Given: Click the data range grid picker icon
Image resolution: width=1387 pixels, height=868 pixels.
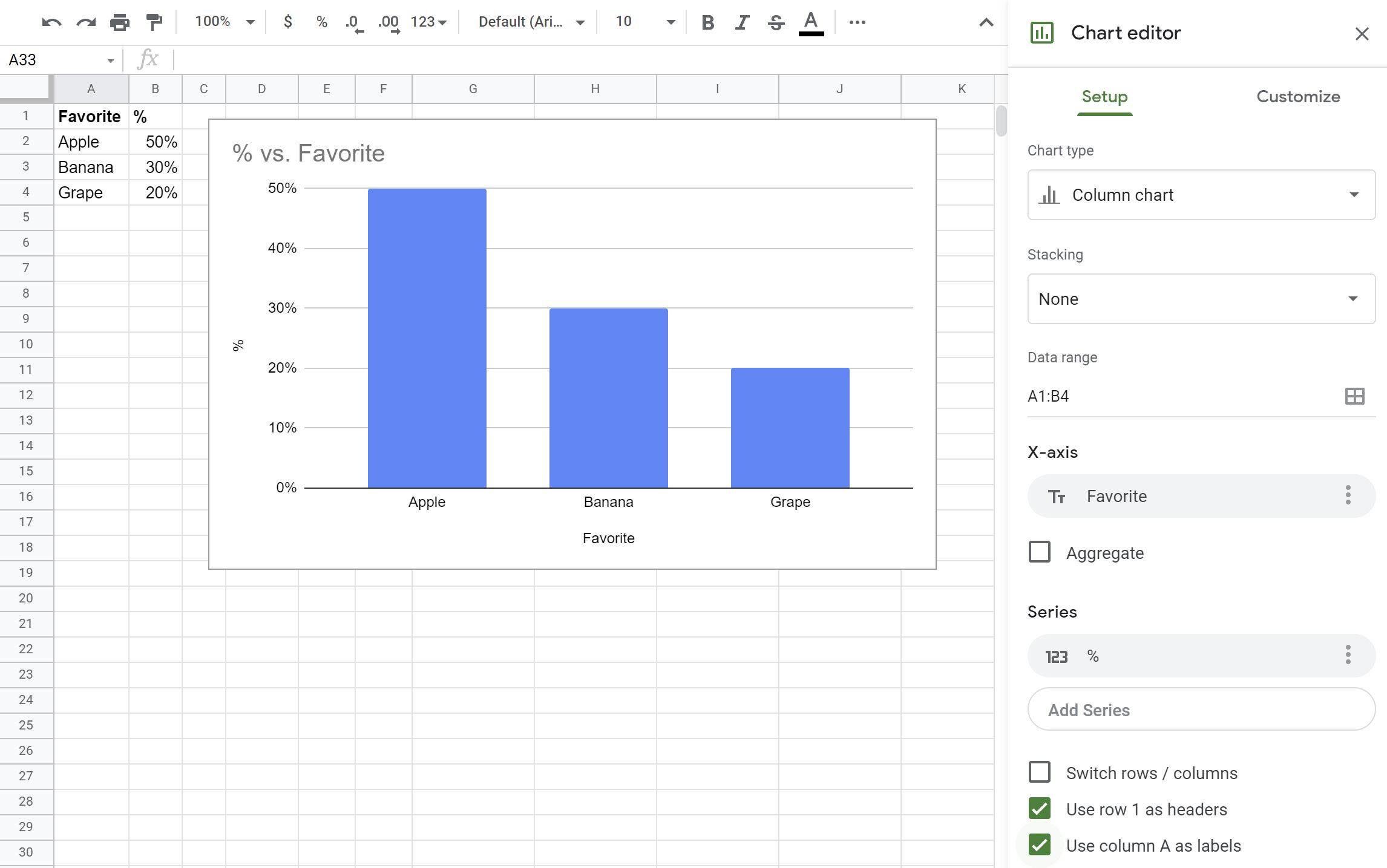Looking at the screenshot, I should pos(1355,394).
